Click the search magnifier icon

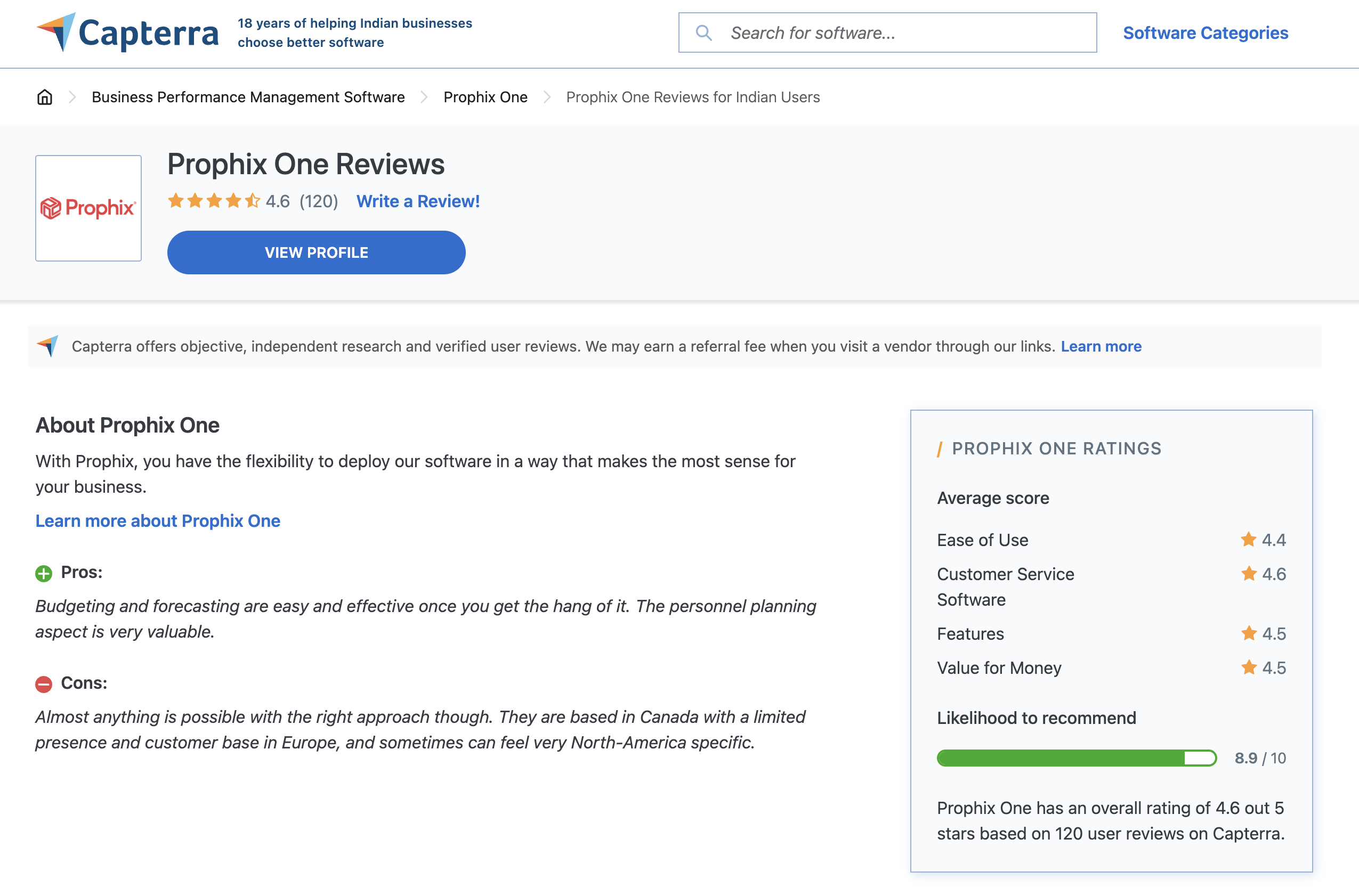pyautogui.click(x=704, y=32)
